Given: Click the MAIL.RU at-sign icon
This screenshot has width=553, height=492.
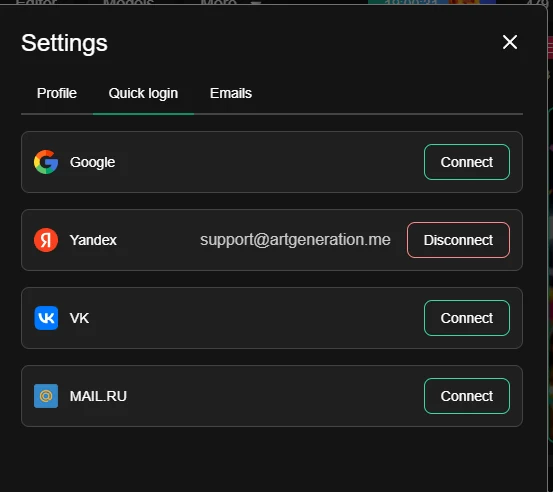Looking at the screenshot, I should 46,396.
